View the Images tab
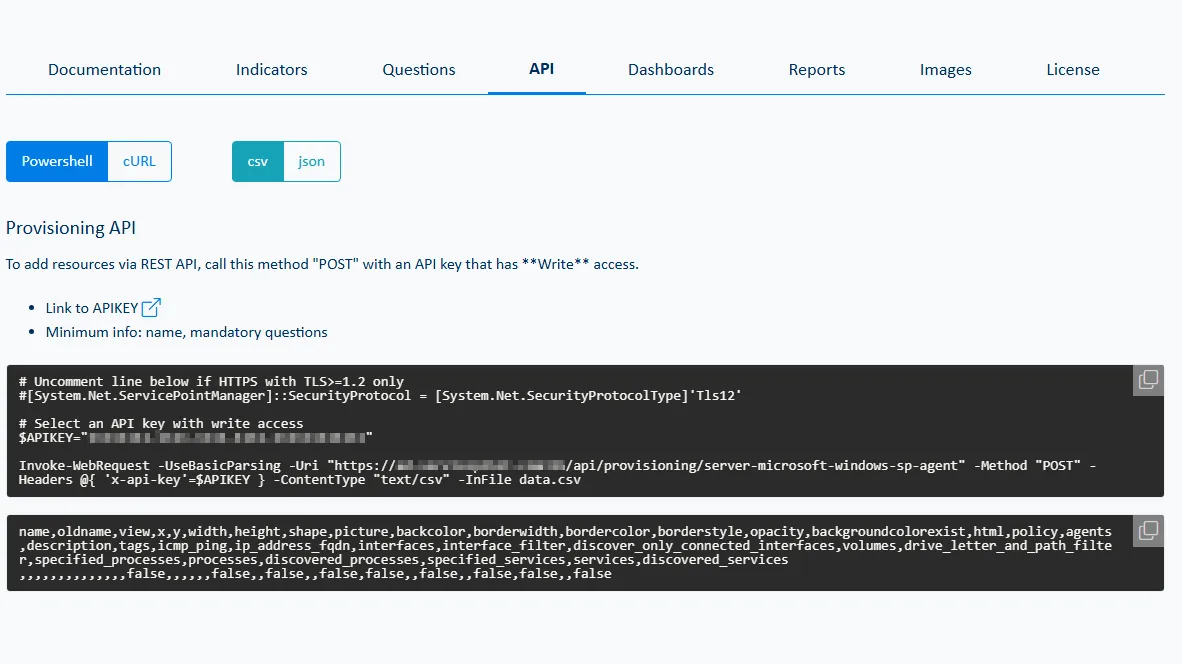This screenshot has width=1182, height=664. click(945, 69)
